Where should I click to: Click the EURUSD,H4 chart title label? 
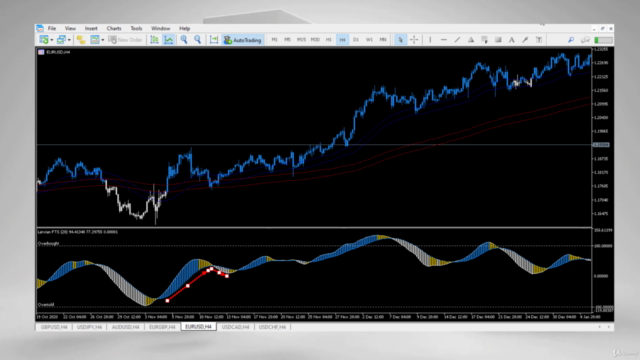point(58,52)
